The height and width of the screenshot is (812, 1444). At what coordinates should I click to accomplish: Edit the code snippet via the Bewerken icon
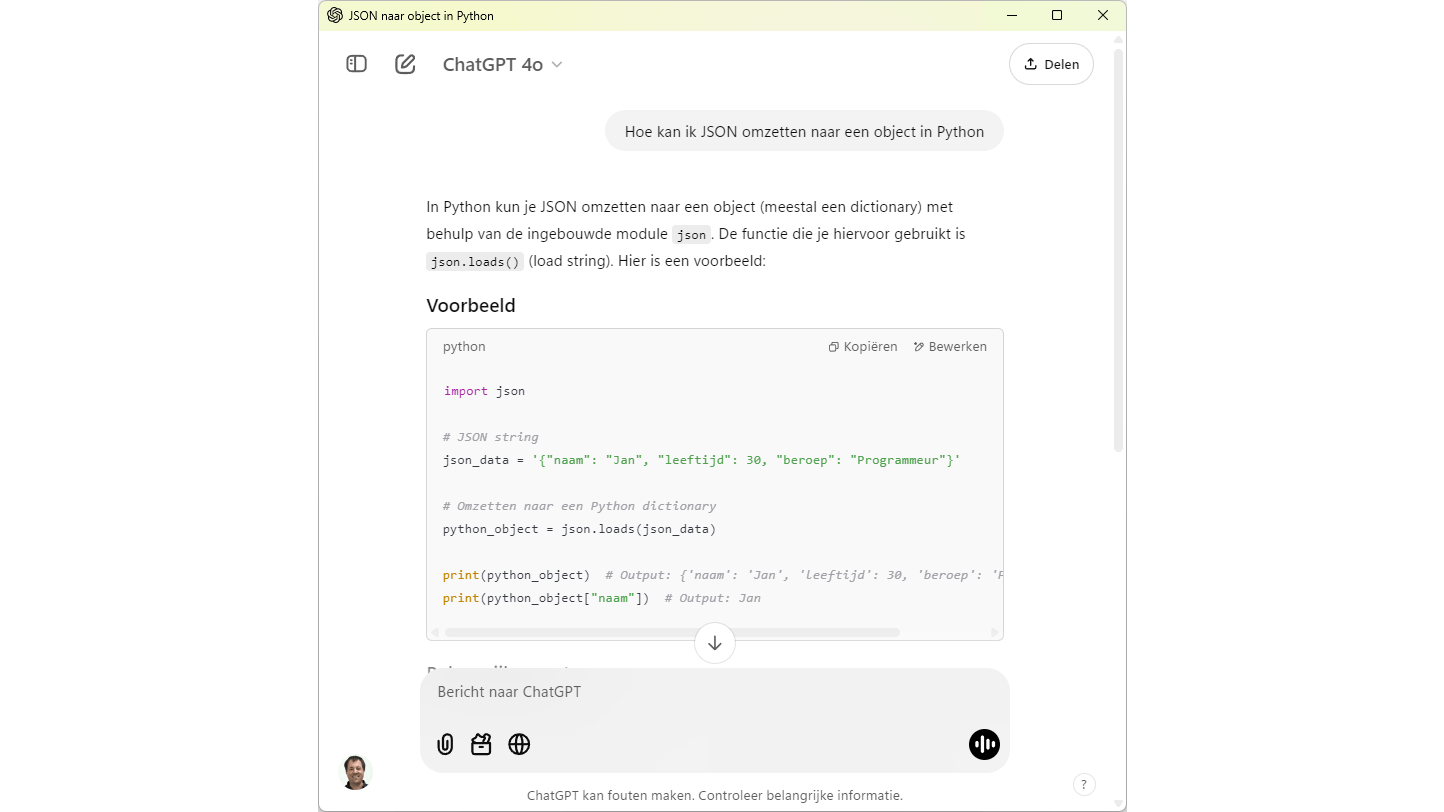coord(948,346)
